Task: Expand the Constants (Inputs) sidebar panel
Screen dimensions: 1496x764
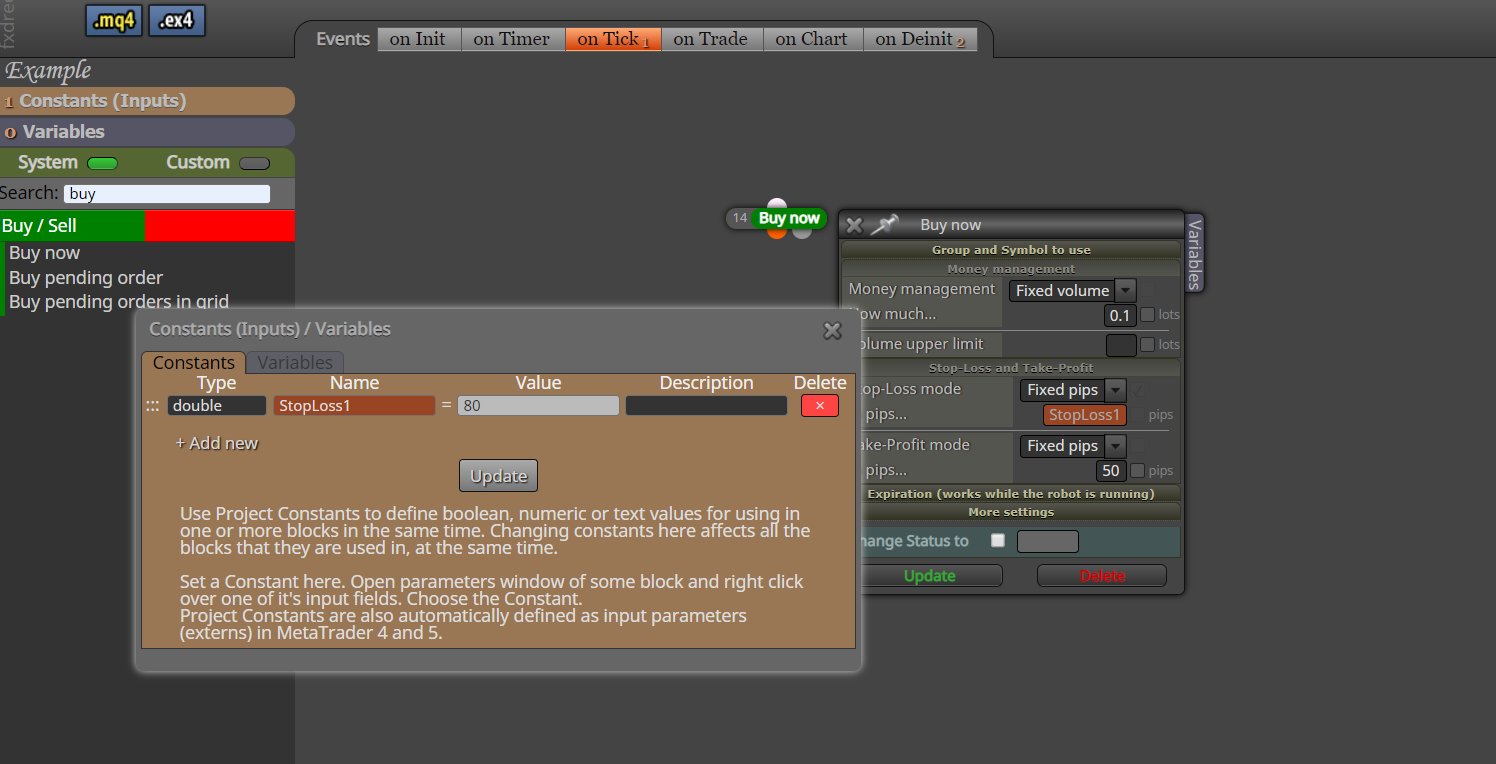Action: (147, 101)
